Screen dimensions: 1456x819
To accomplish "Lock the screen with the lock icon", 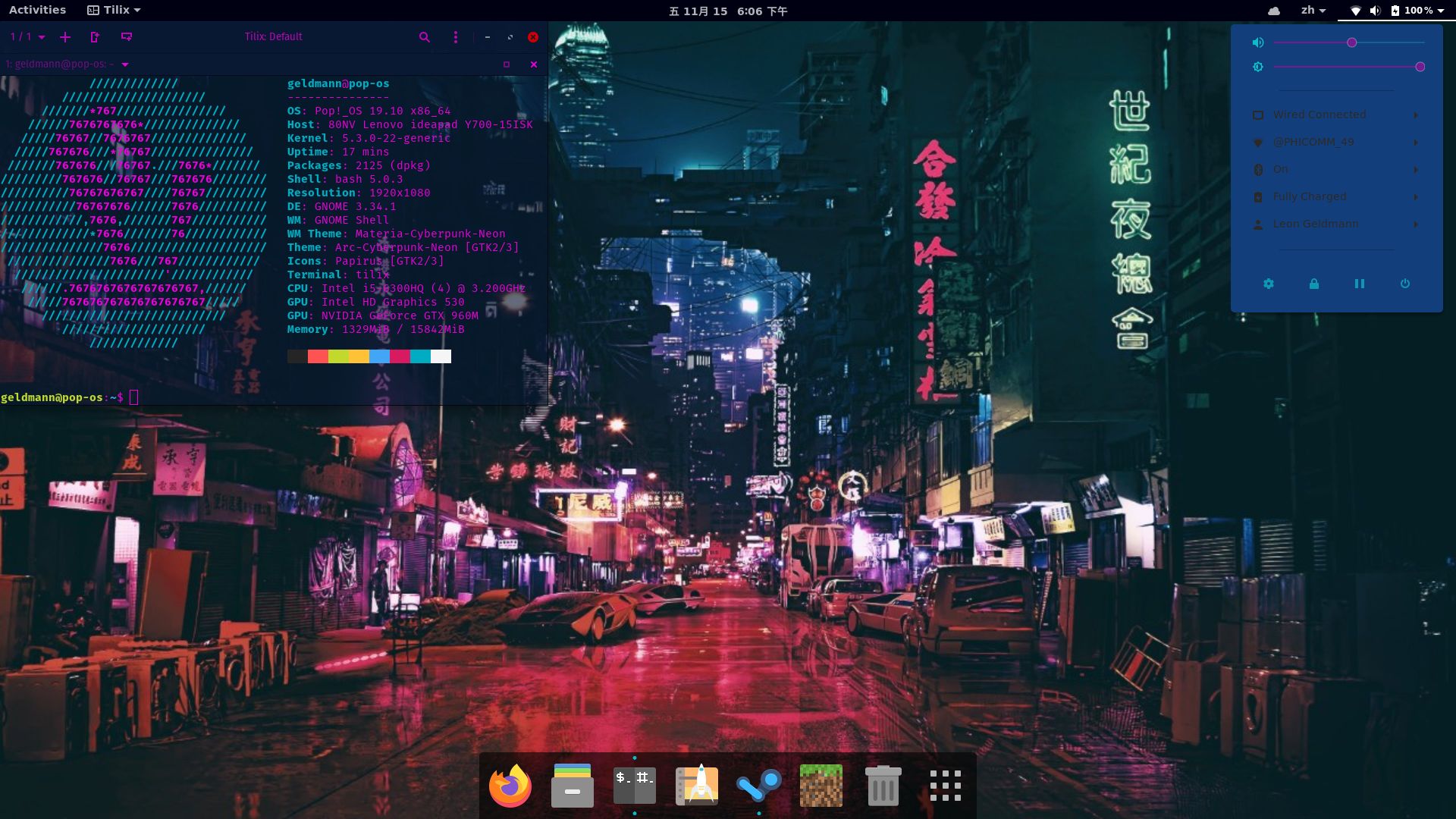I will [x=1314, y=284].
